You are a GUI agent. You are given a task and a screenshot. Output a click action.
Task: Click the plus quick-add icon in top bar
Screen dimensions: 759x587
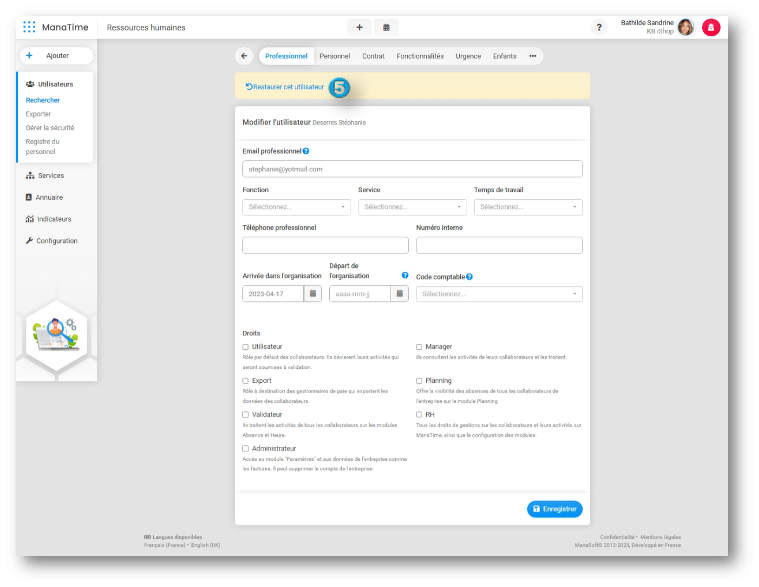[x=359, y=28]
